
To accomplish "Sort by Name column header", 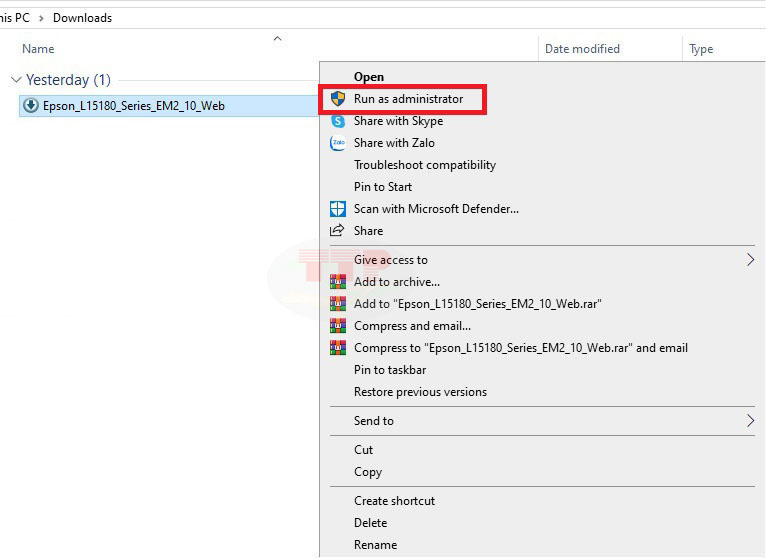I will pos(38,49).
